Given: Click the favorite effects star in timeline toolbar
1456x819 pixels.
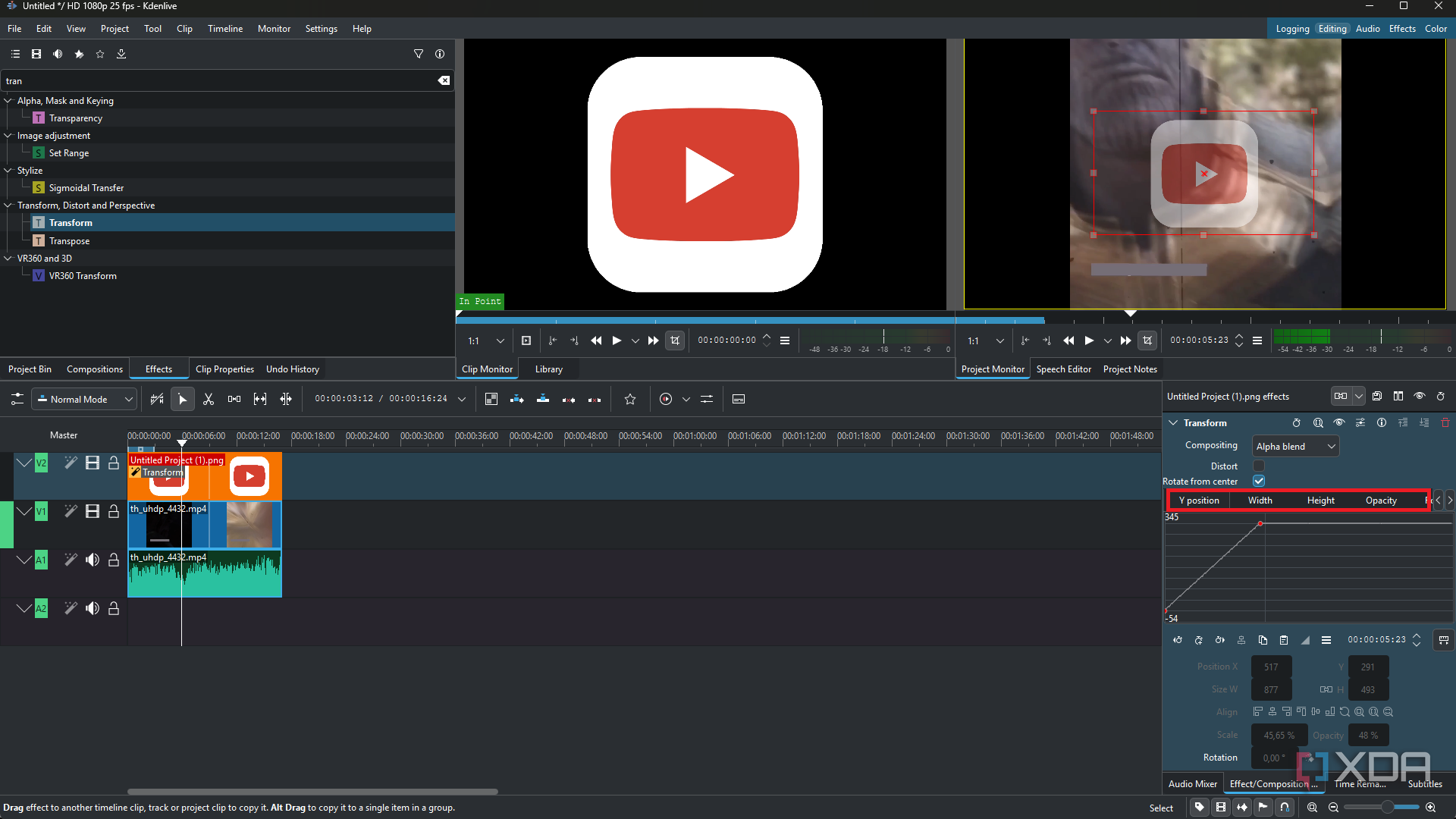Looking at the screenshot, I should (x=630, y=400).
